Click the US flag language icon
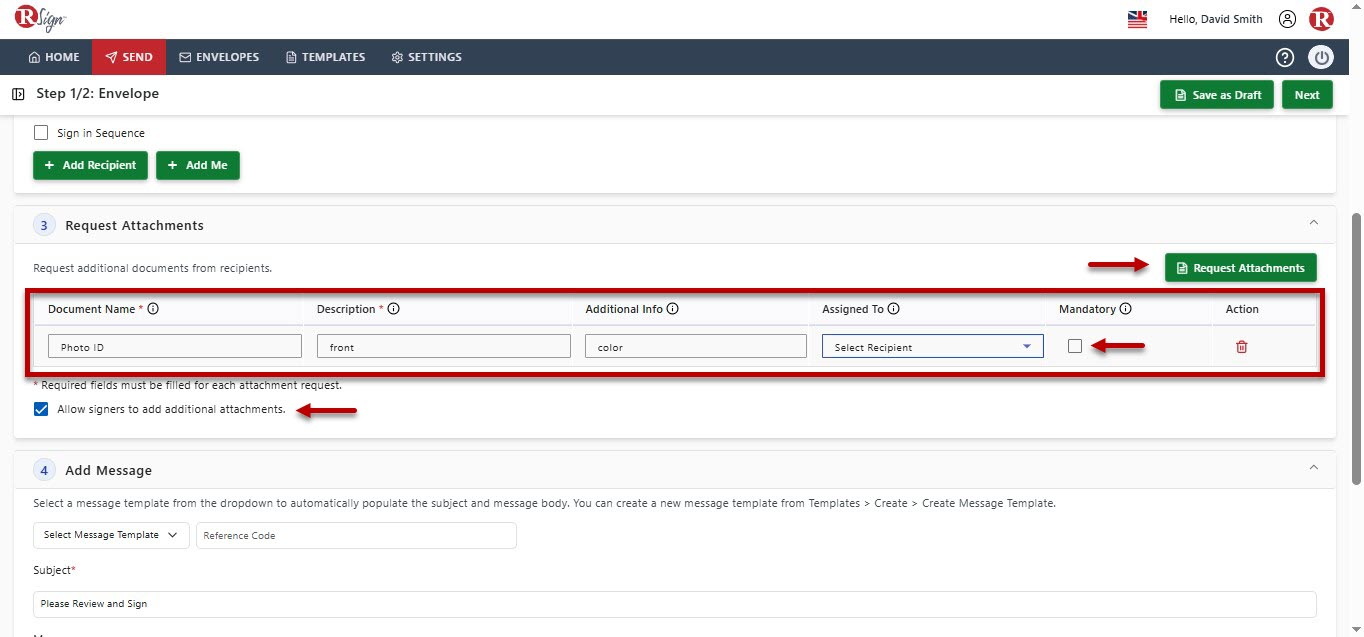Screen dimensions: 1364x637 (1137, 19)
